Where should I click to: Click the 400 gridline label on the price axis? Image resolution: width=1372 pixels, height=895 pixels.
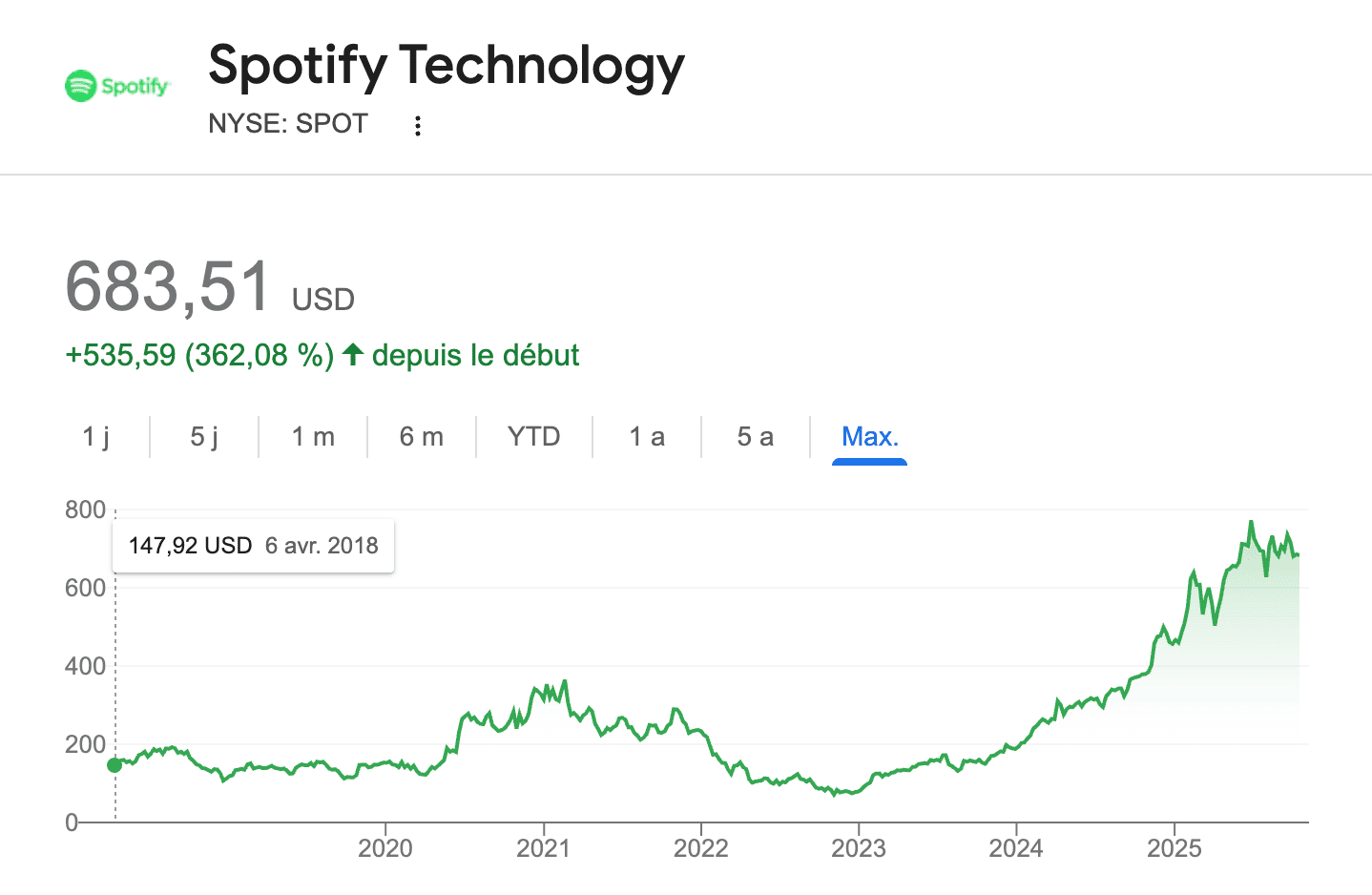[85, 666]
